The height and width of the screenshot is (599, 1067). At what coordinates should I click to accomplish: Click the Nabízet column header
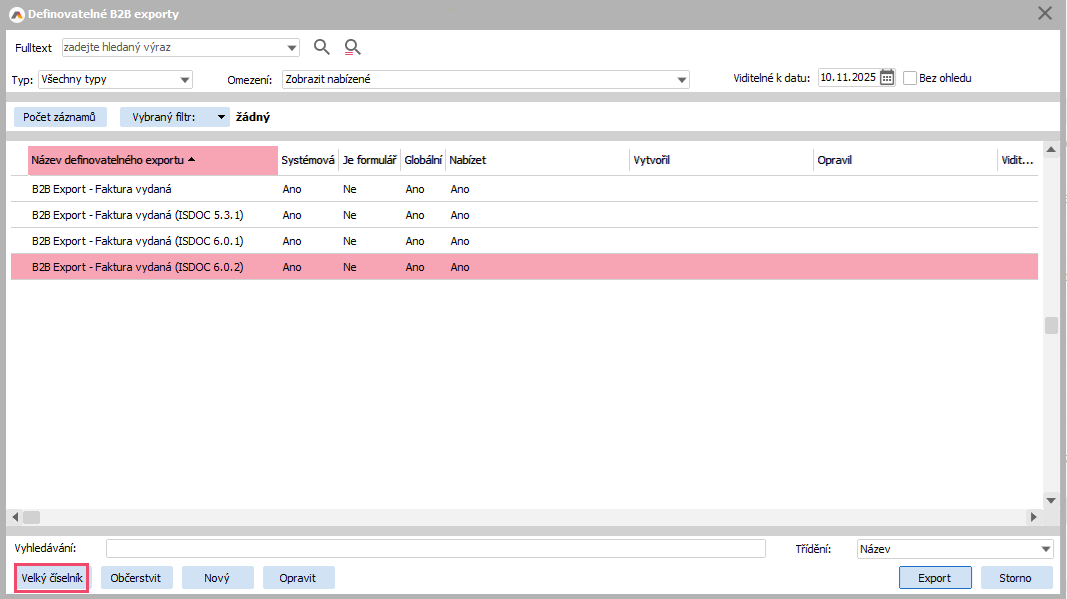(x=538, y=161)
